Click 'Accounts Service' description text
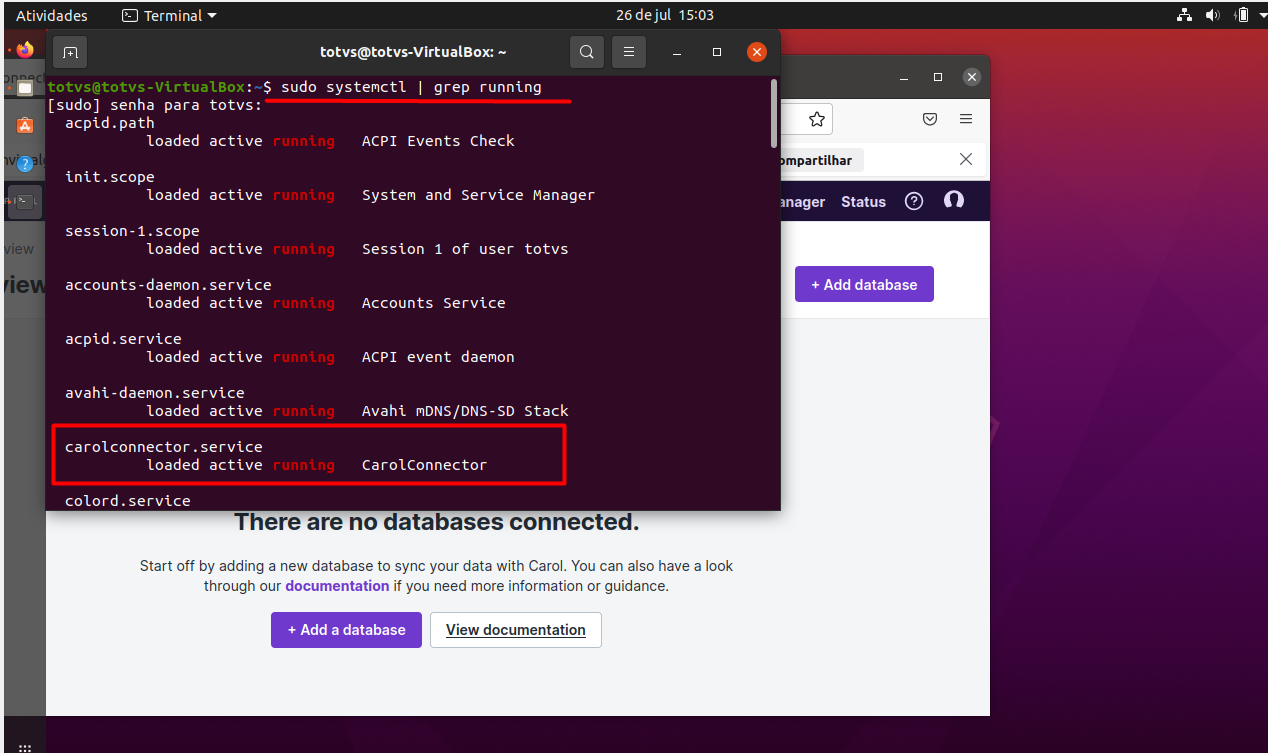Image resolution: width=1268 pixels, height=753 pixels. (x=434, y=303)
